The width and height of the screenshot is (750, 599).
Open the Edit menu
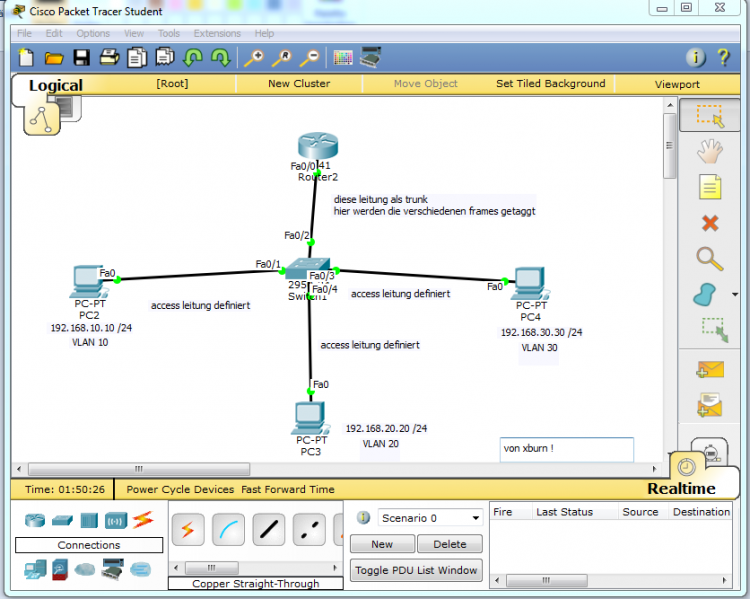(x=54, y=33)
